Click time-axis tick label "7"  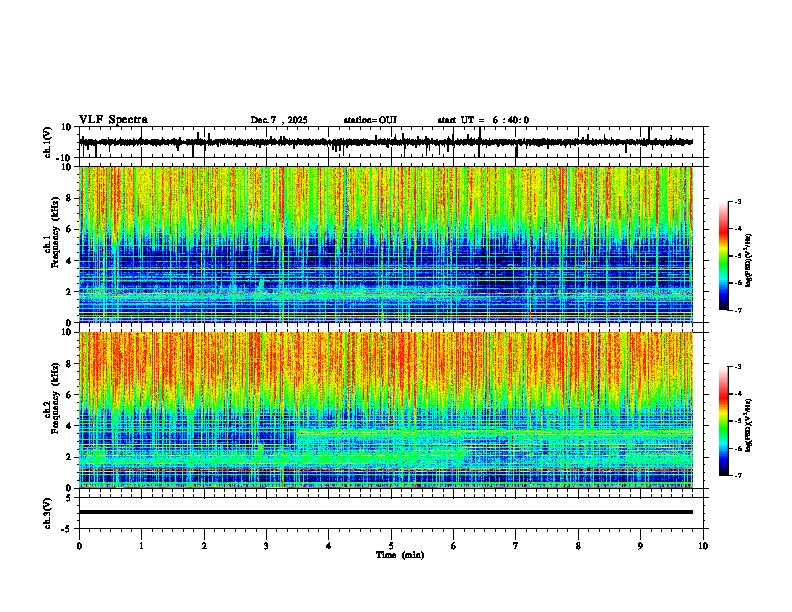point(516,546)
